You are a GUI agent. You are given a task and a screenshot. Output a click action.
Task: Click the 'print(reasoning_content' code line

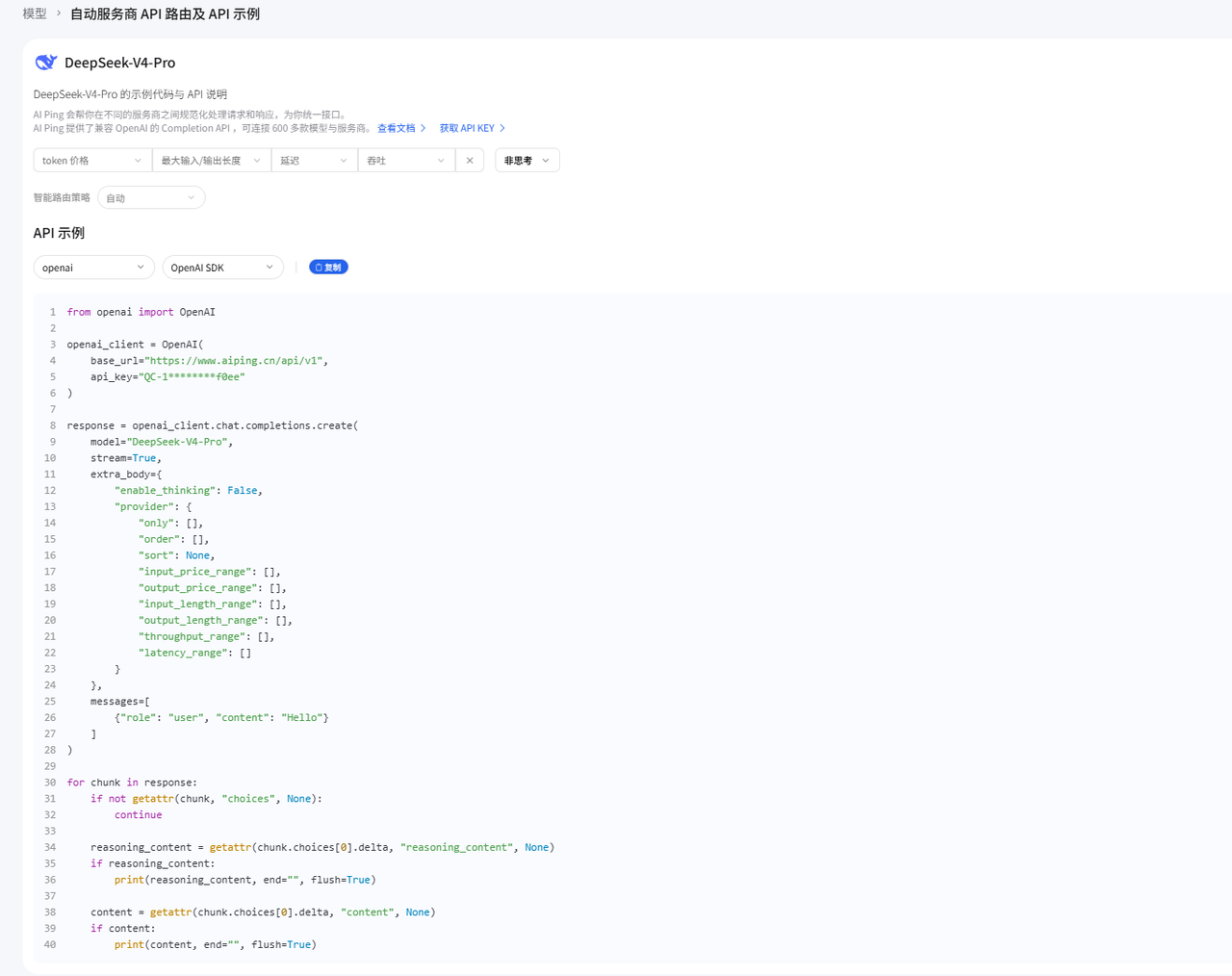pos(245,880)
